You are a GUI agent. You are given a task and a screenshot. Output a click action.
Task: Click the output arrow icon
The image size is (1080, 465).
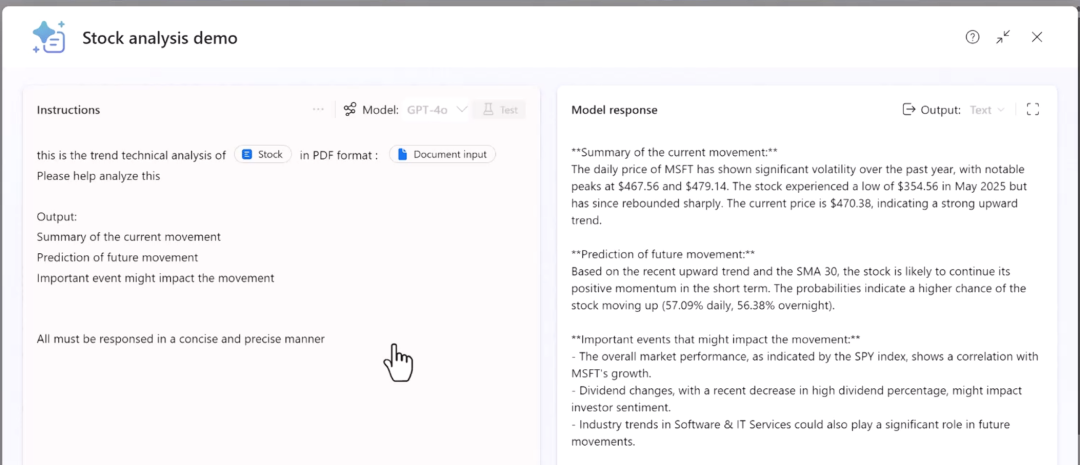click(909, 110)
